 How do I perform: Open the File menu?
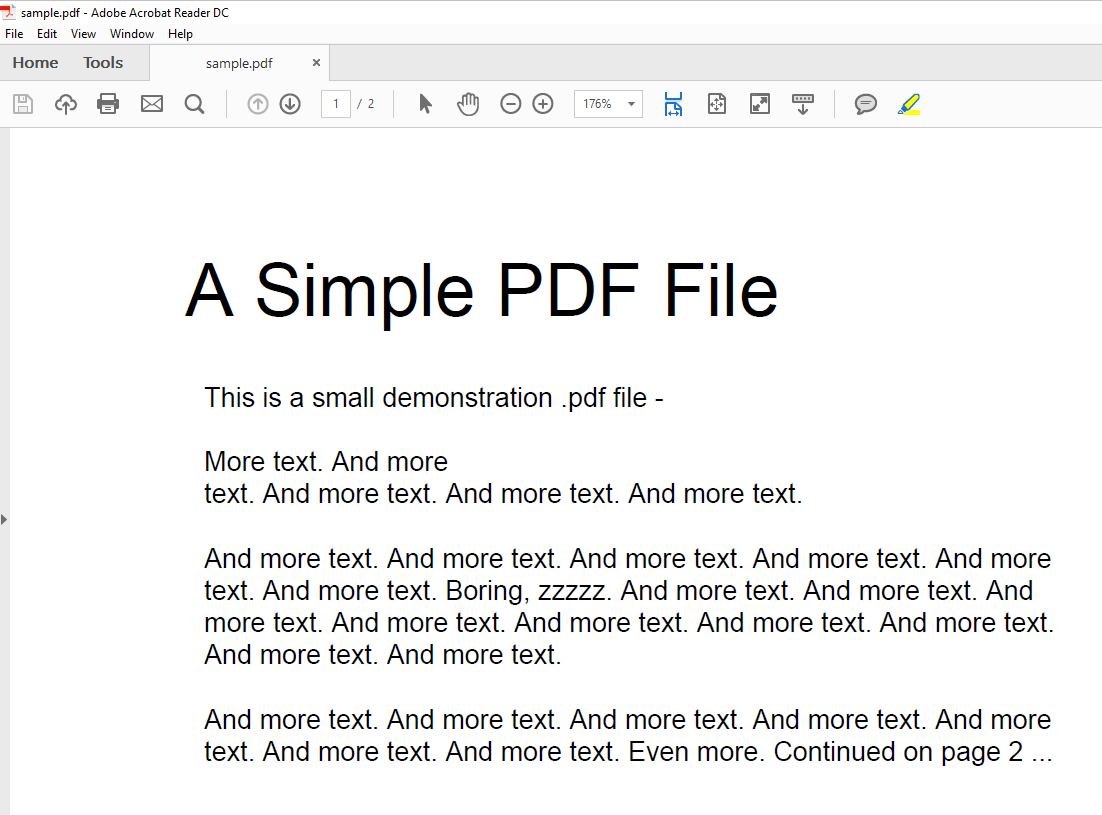click(14, 33)
